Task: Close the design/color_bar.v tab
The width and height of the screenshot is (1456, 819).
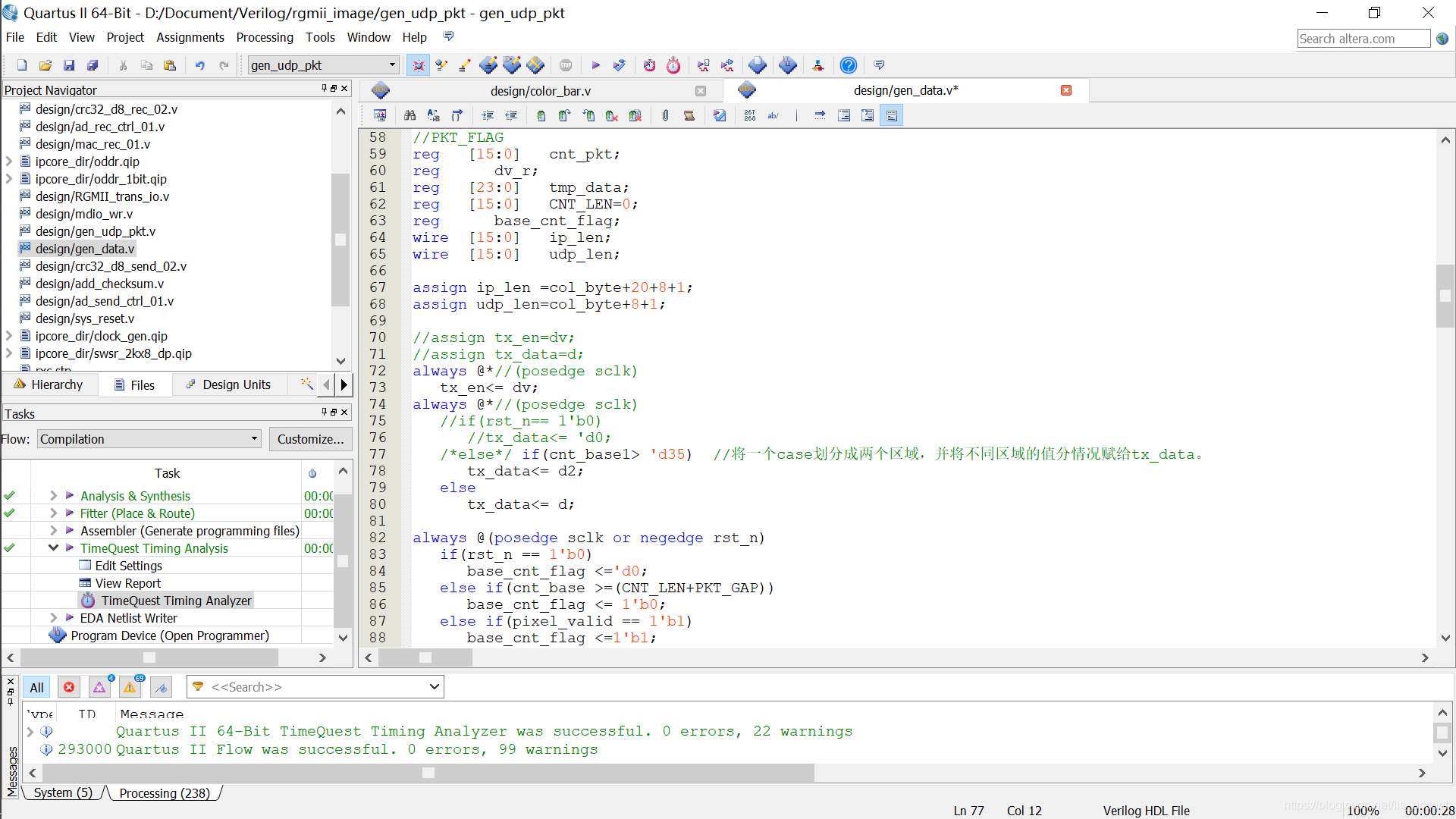Action: click(701, 91)
